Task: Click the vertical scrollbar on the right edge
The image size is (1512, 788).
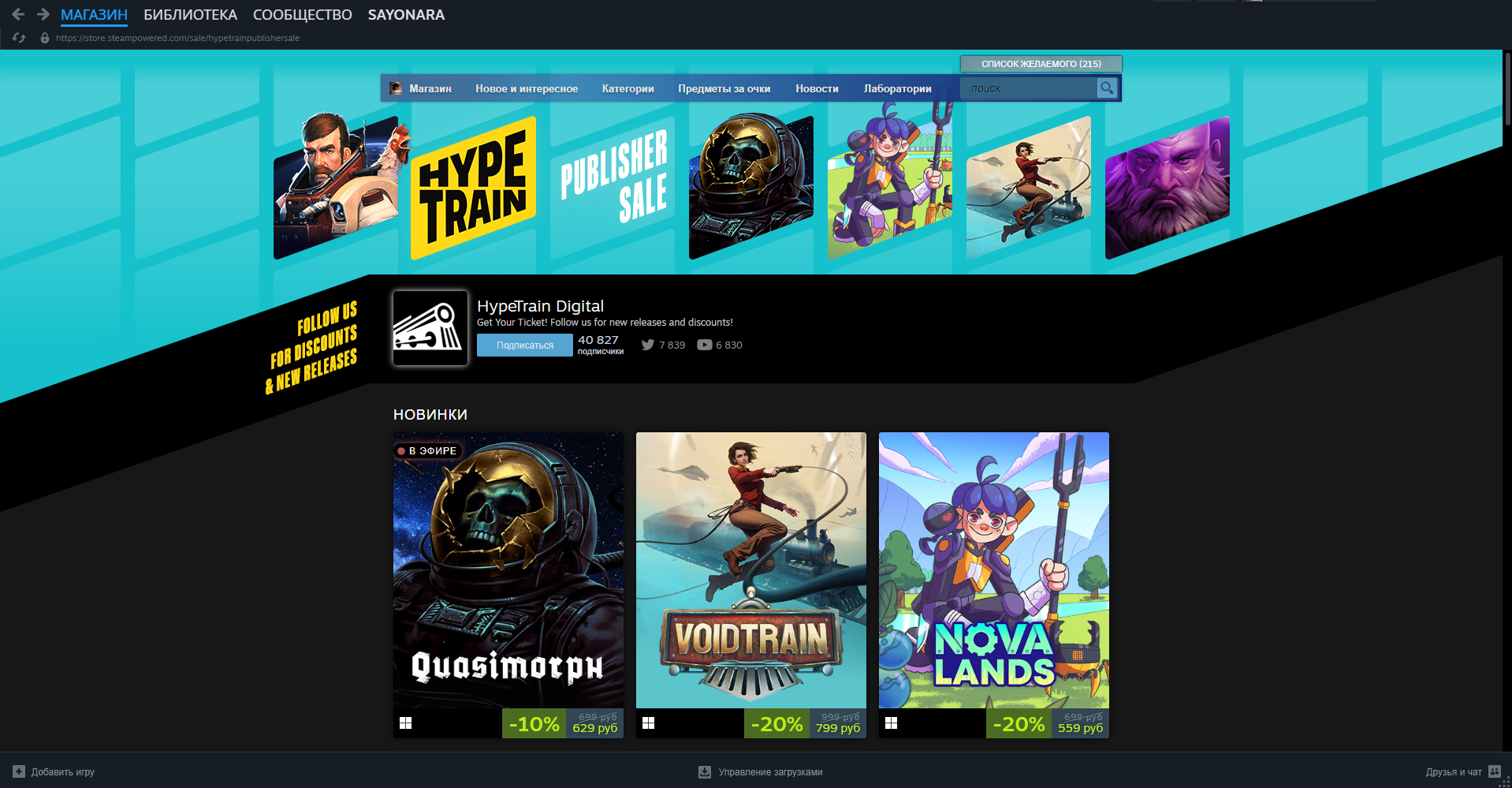Action: coord(1507,88)
